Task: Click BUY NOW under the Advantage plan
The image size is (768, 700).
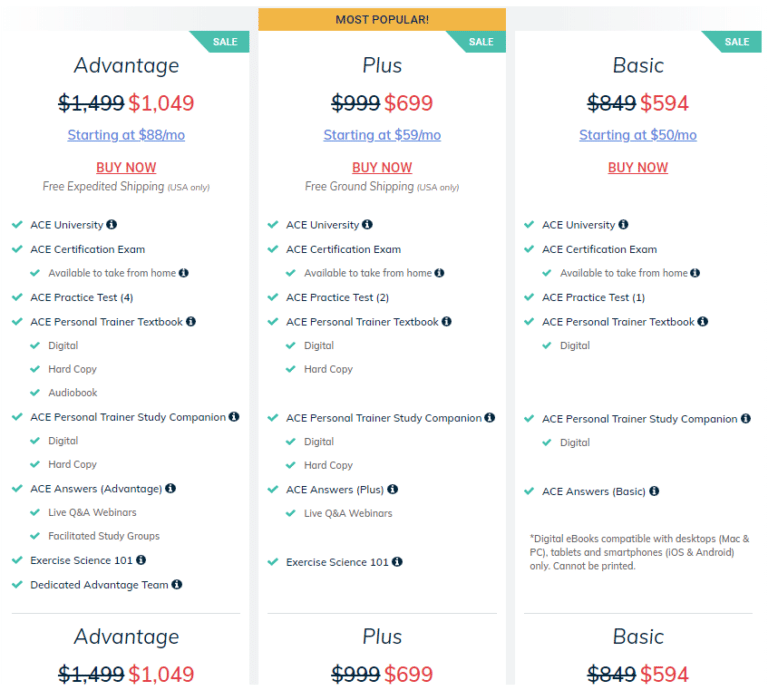Action: click(x=126, y=168)
